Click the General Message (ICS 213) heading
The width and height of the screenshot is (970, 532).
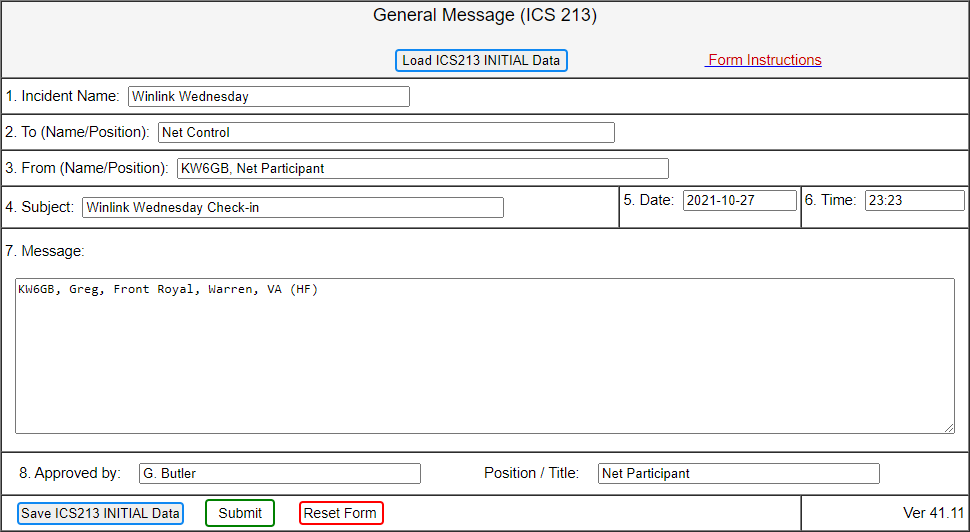(485, 16)
